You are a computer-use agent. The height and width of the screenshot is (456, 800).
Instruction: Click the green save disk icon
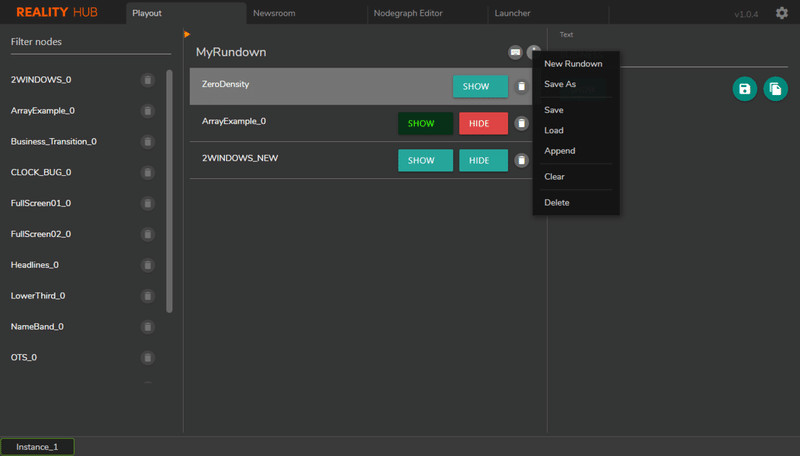(x=744, y=89)
